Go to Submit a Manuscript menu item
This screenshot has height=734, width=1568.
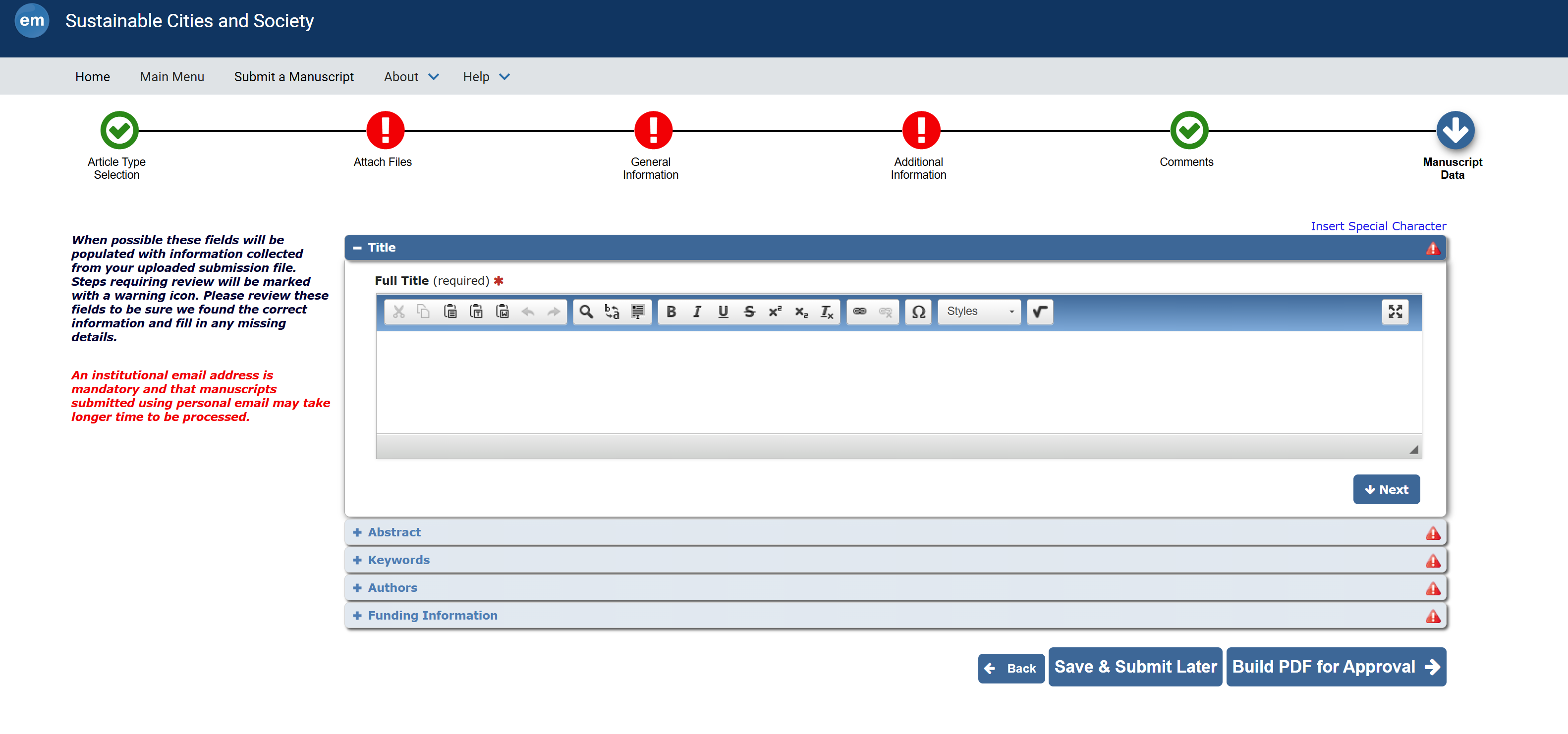[x=293, y=77]
